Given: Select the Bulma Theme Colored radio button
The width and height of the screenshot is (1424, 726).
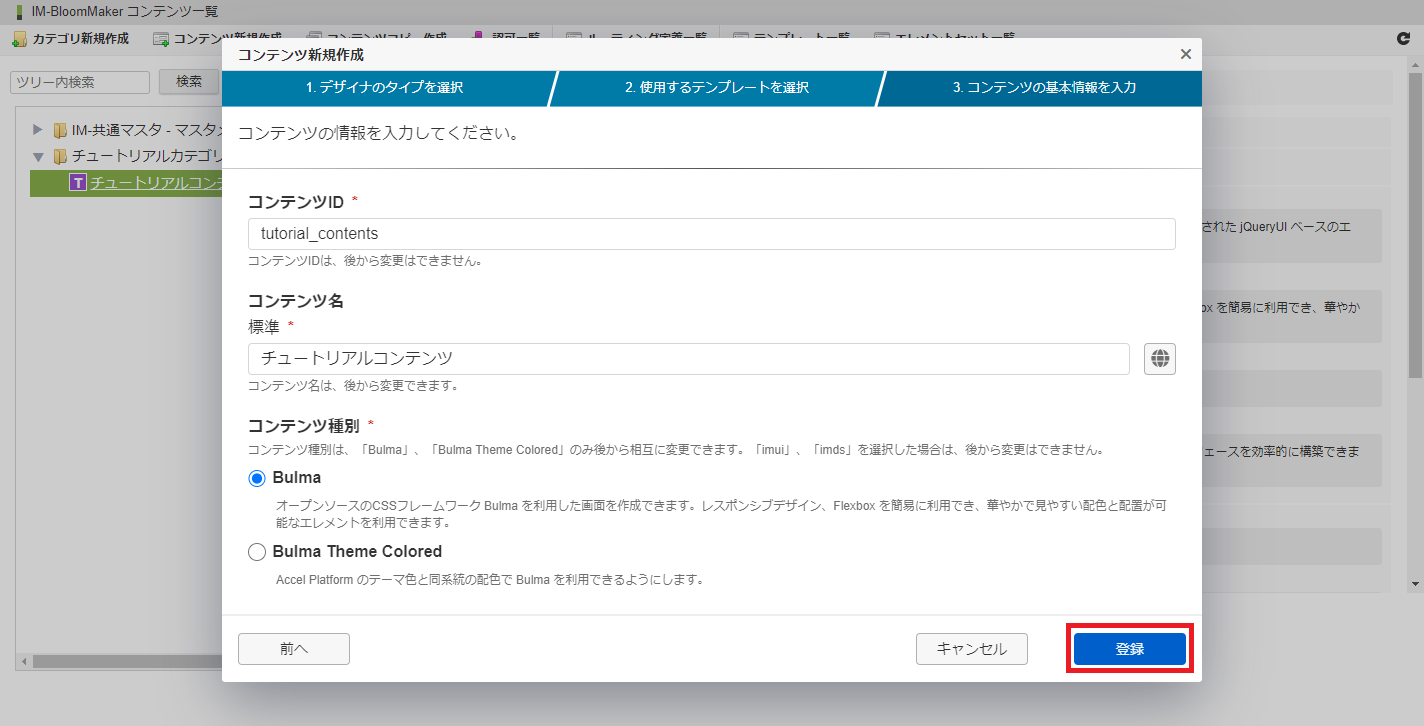Looking at the screenshot, I should [x=257, y=552].
